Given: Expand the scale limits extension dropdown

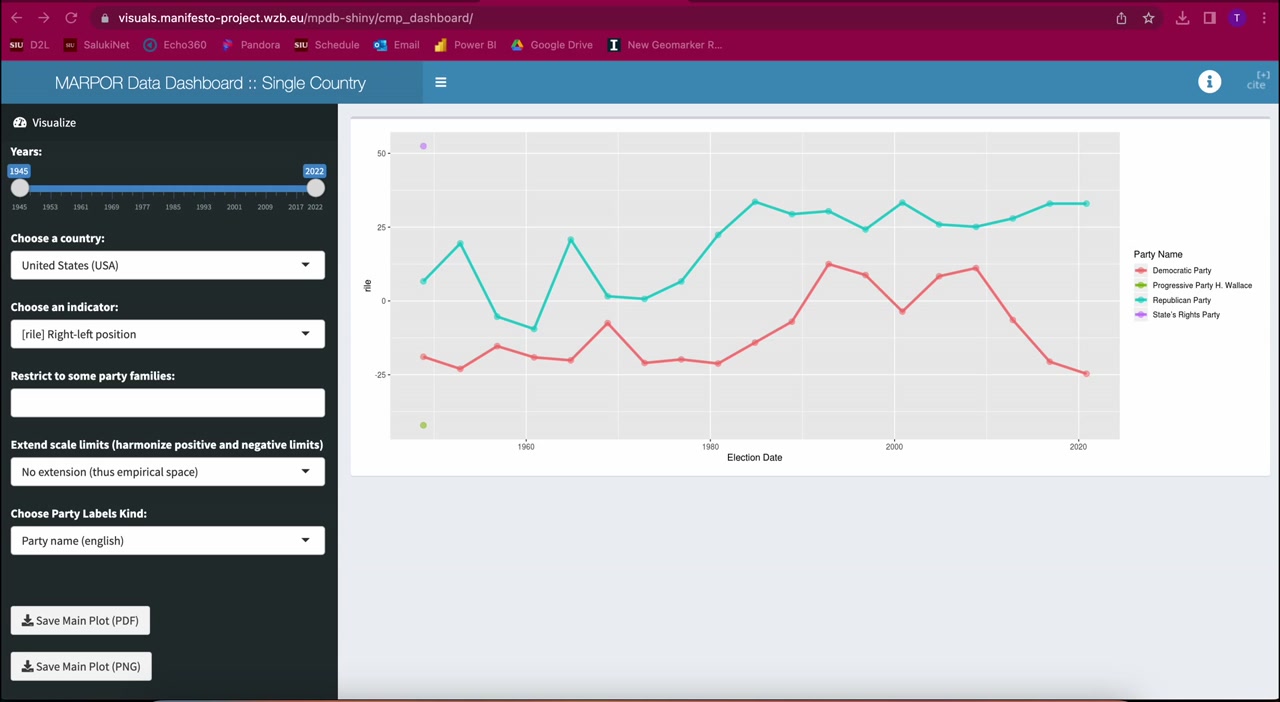Looking at the screenshot, I should point(168,472).
